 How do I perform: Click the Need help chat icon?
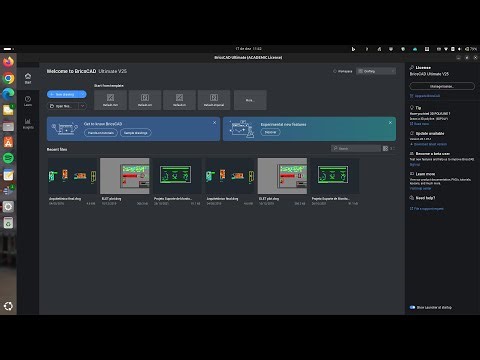coord(412,198)
